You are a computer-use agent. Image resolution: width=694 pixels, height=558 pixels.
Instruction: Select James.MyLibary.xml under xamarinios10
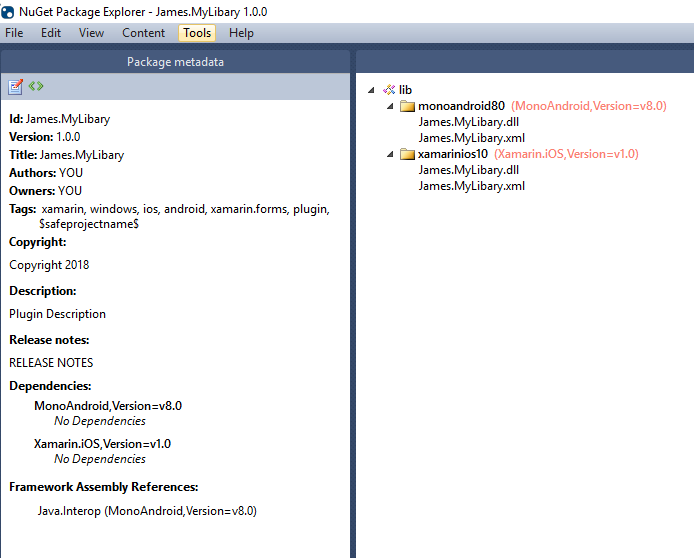pyautogui.click(x=472, y=185)
